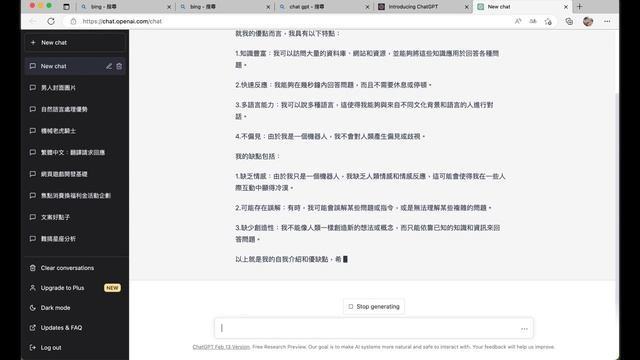Click the 我的缺點包括 heading line

(258, 156)
